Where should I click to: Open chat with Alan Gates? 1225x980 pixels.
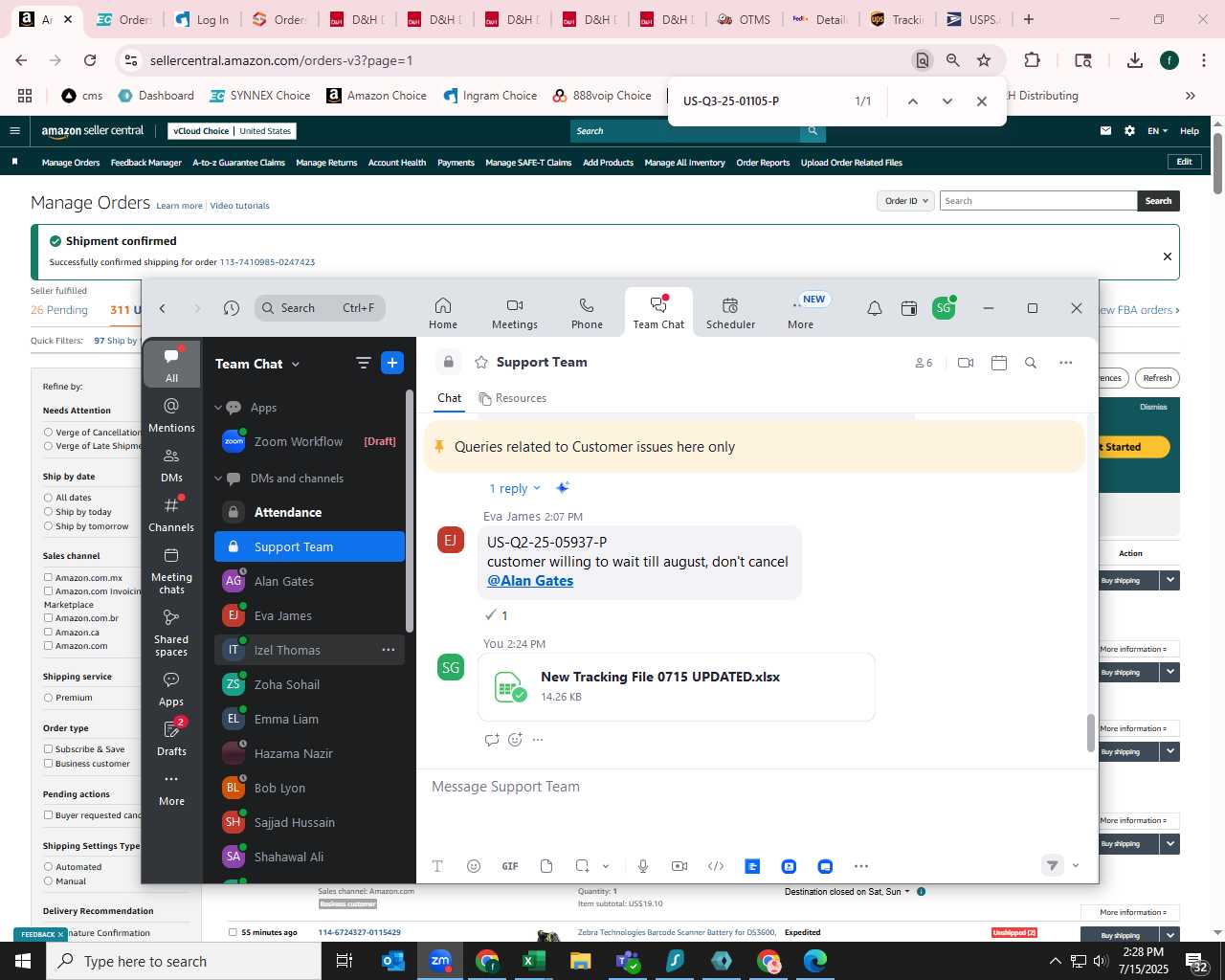tap(309, 581)
